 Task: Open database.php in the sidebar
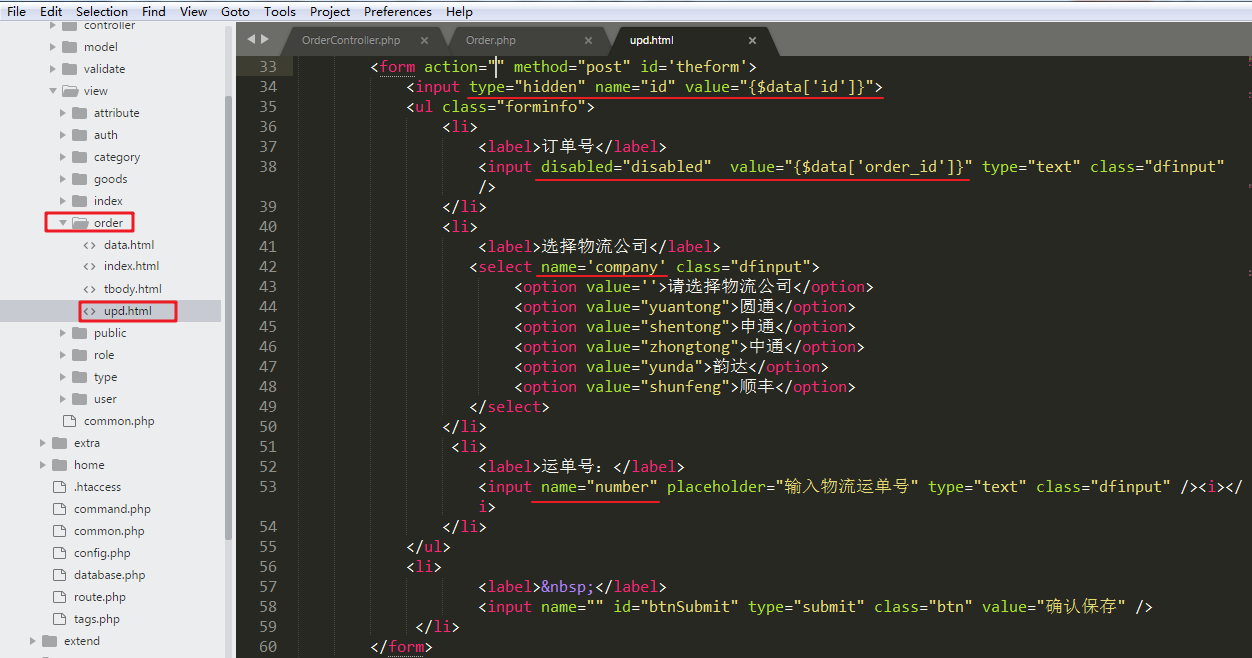pos(109,575)
